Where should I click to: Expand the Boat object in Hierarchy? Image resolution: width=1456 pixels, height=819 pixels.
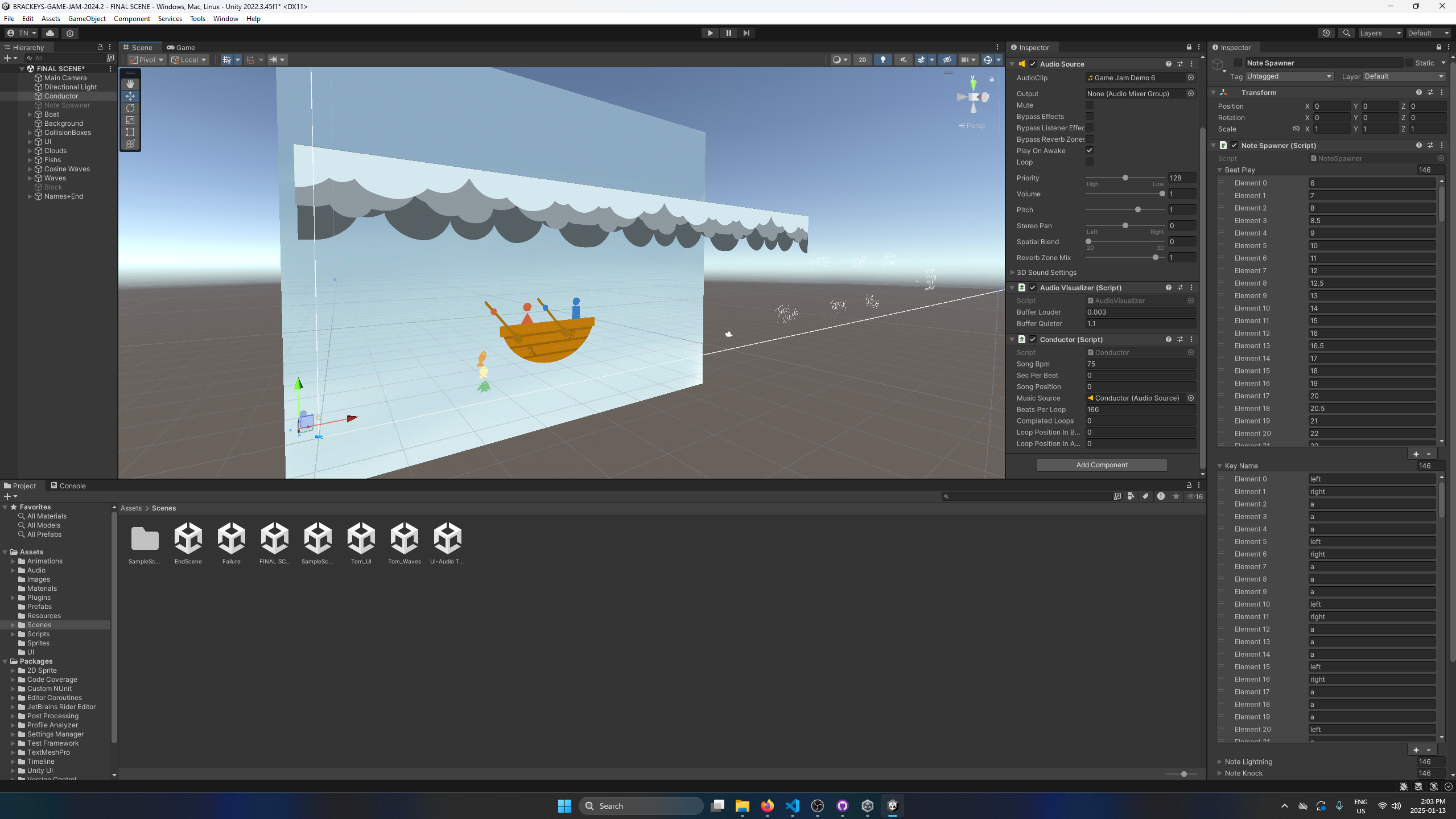coord(30,114)
